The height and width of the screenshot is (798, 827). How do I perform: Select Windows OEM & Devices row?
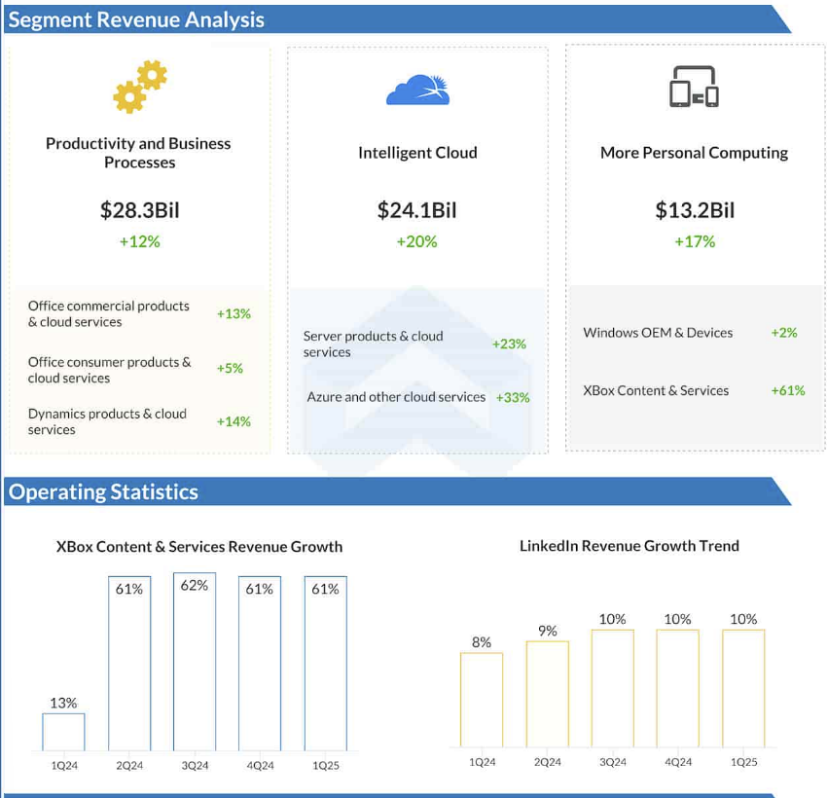690,333
